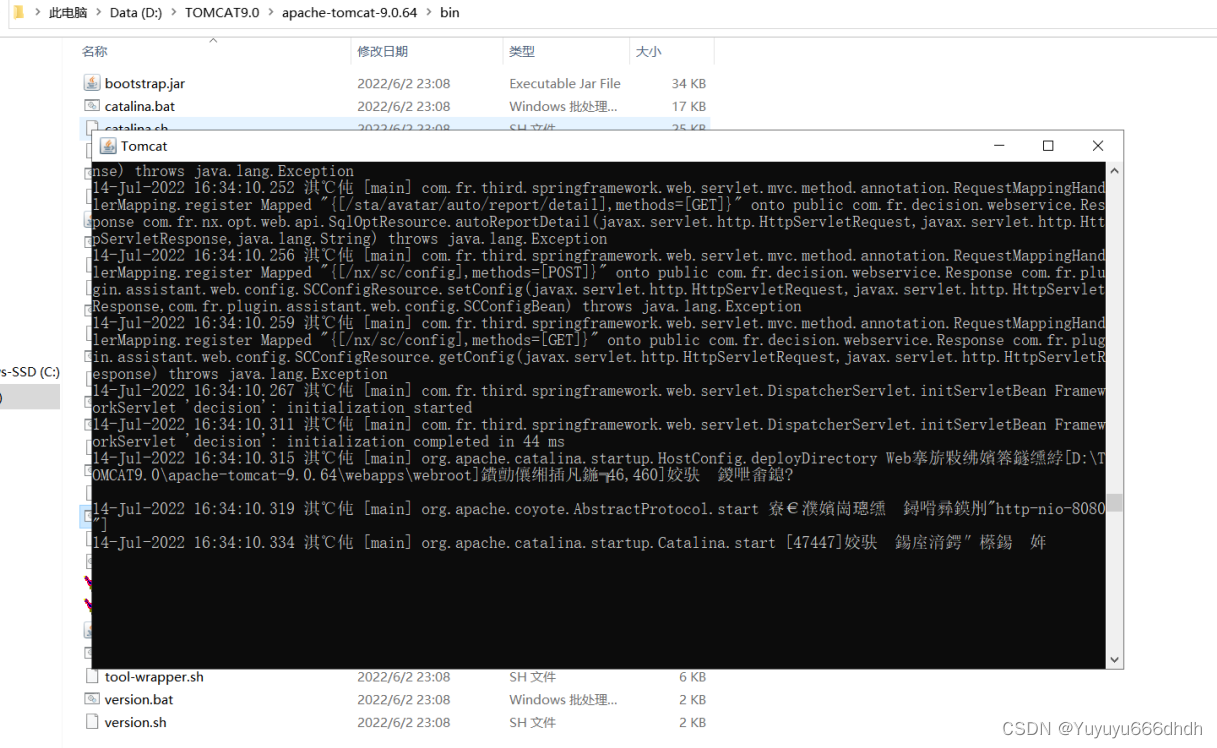The image size is (1217, 748).
Task: Click bin folder in breadcrumb
Action: pyautogui.click(x=450, y=13)
